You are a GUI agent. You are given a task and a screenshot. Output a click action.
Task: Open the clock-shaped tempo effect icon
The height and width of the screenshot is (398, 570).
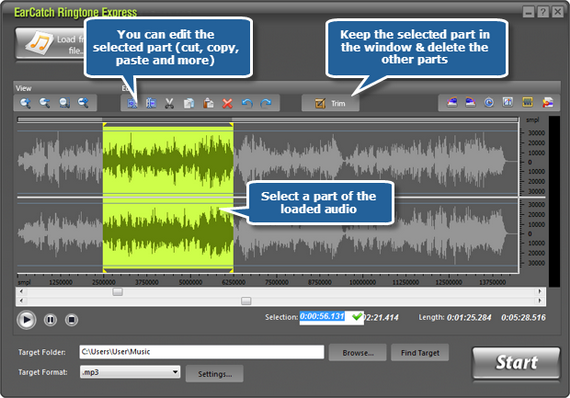(x=489, y=102)
